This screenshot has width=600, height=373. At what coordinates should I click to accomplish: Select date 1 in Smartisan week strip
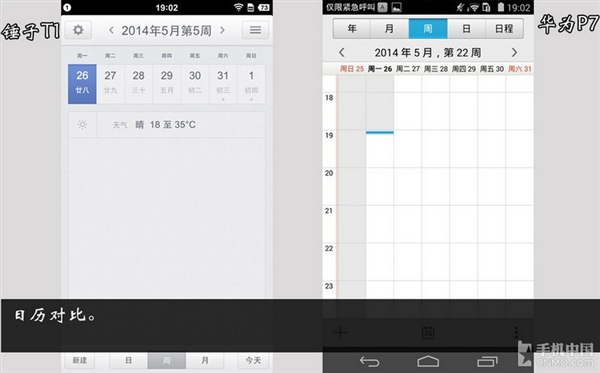251,84
